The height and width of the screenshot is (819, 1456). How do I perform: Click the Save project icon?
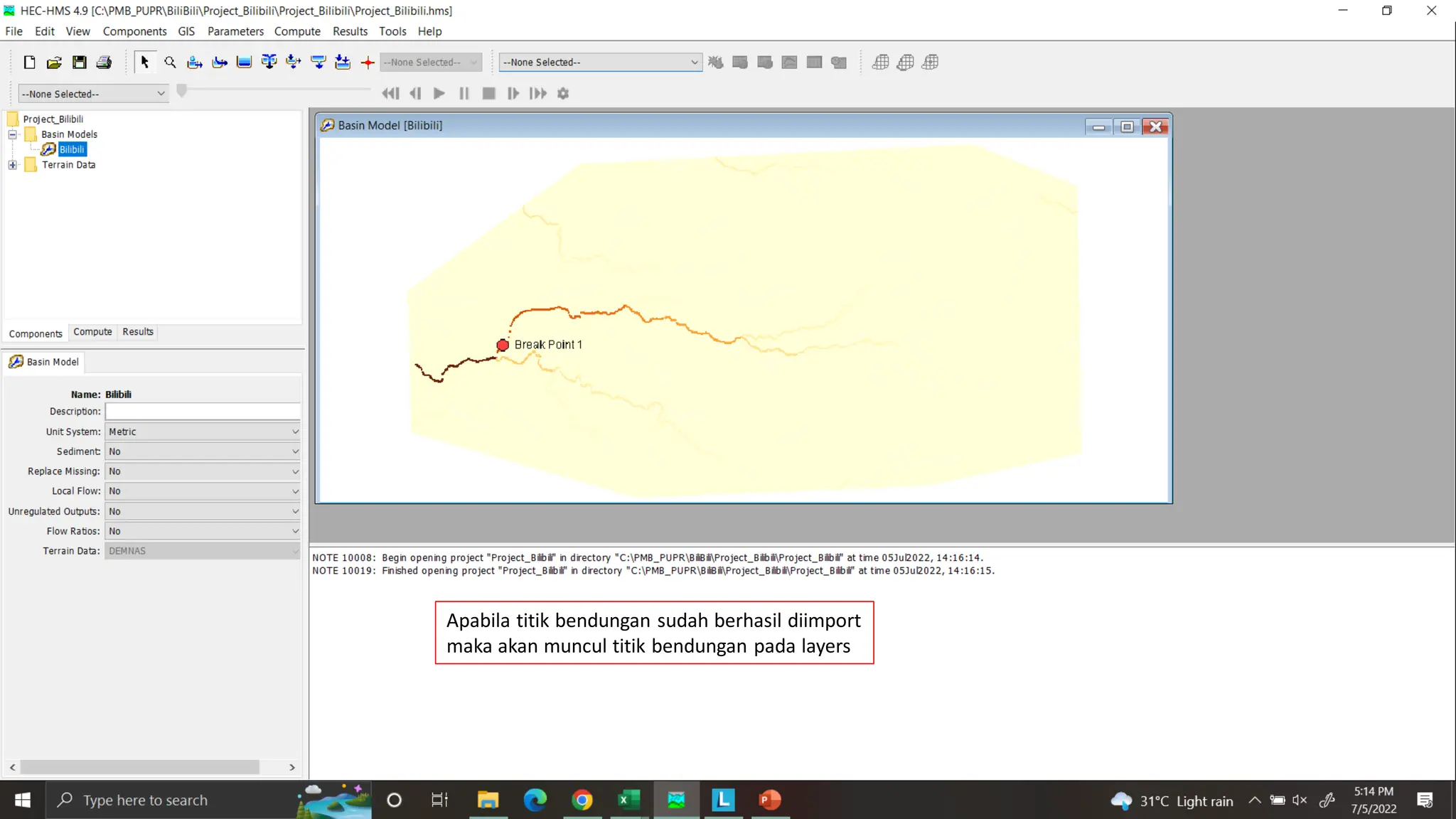79,63
